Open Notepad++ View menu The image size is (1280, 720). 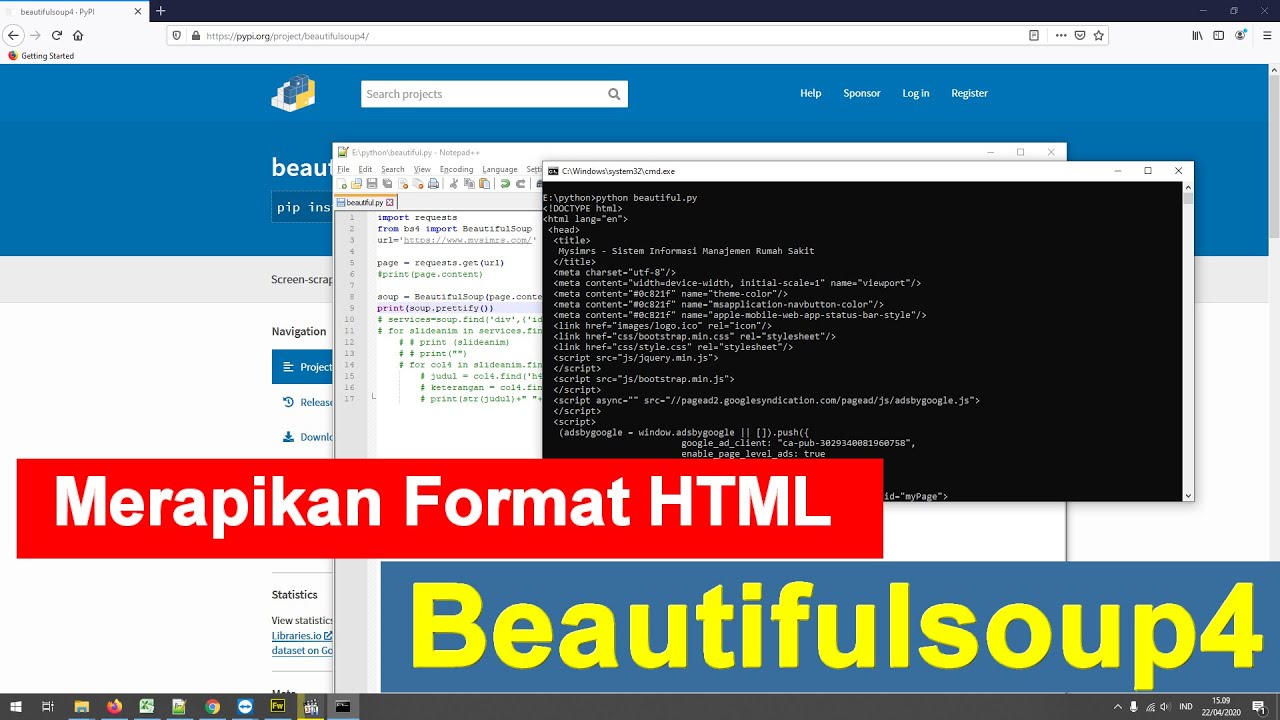click(422, 169)
